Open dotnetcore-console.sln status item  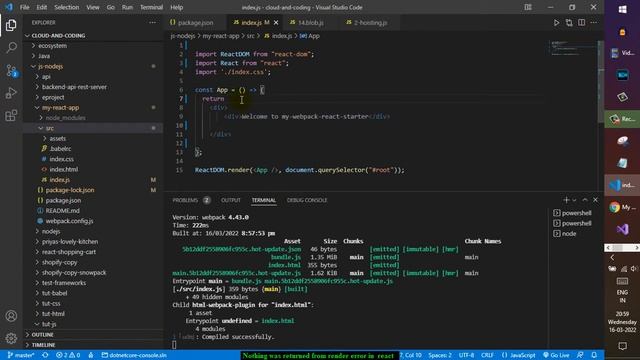coord(134,355)
